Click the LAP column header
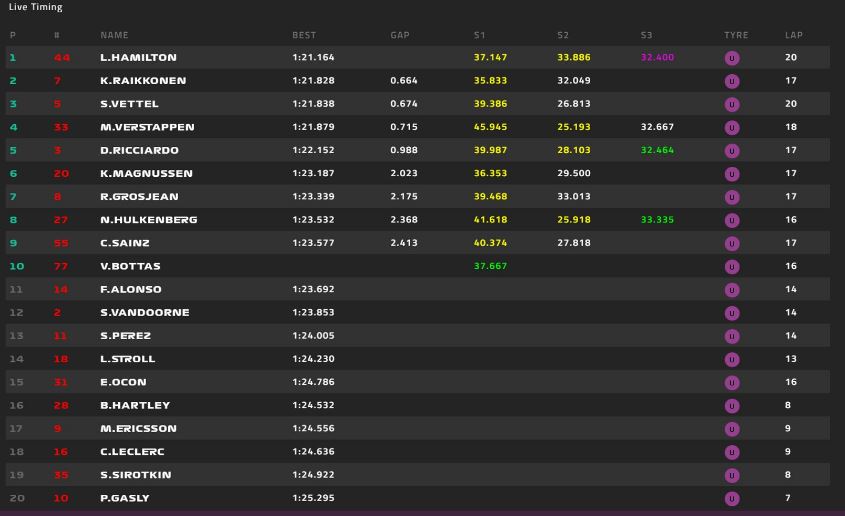 [794, 35]
